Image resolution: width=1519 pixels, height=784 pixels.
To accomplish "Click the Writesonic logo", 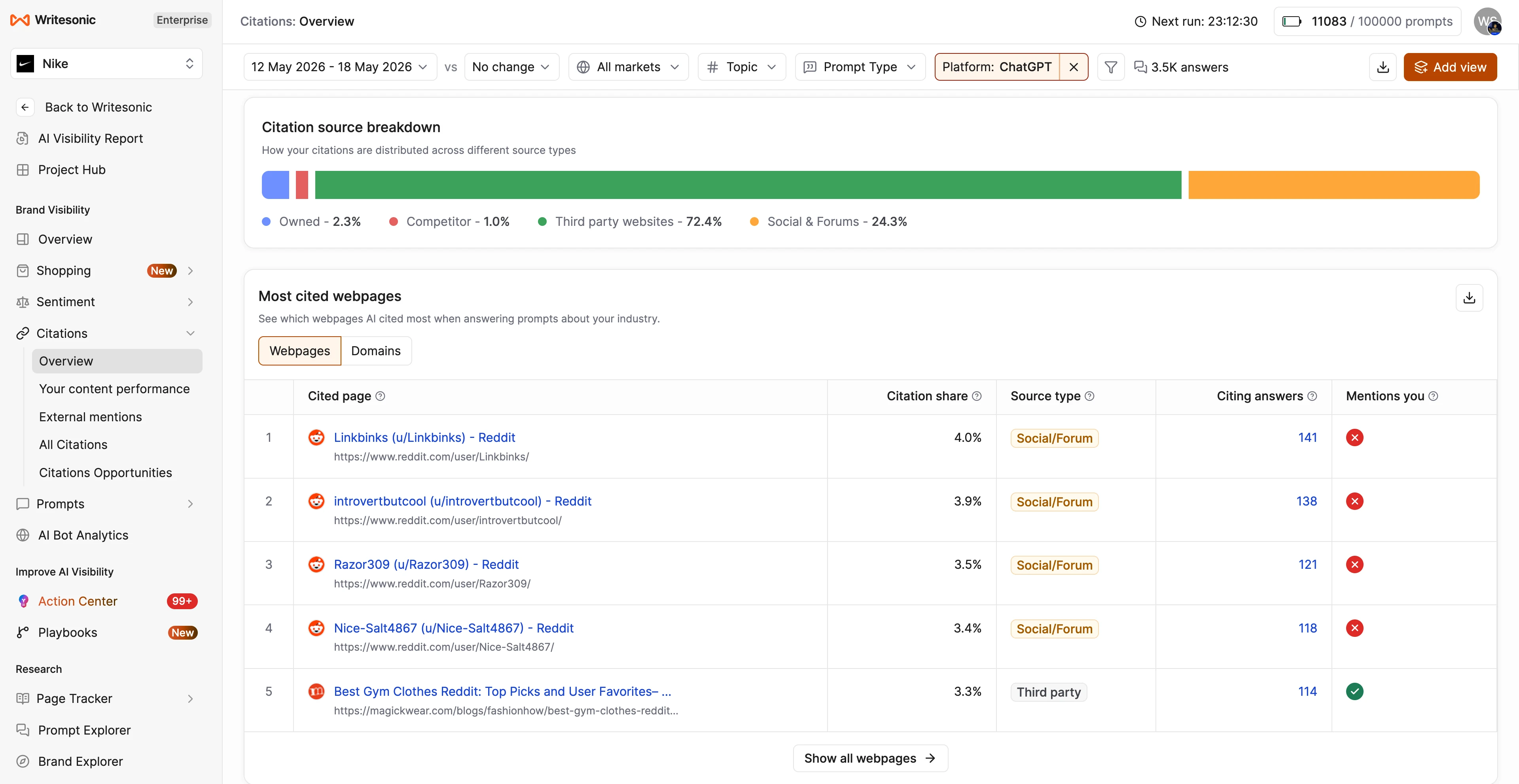I will pyautogui.click(x=53, y=20).
